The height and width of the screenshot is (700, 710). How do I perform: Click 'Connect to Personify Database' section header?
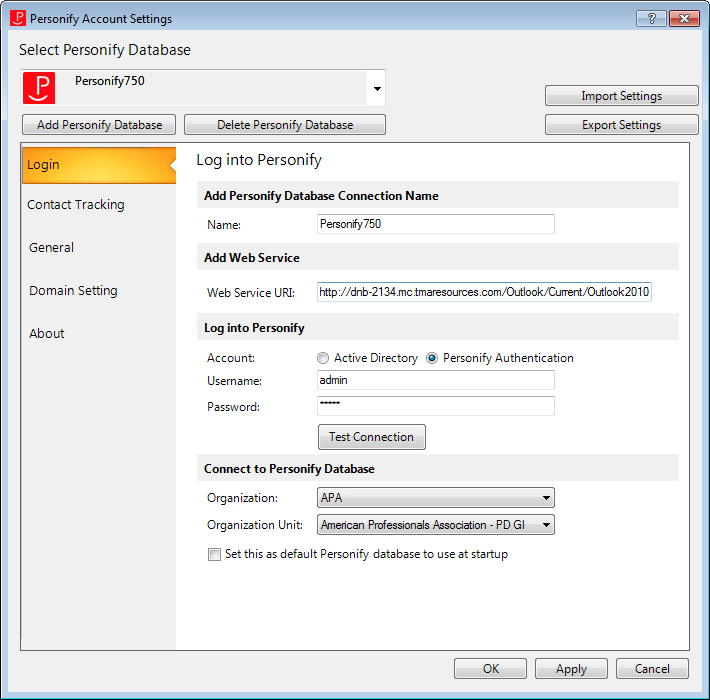(289, 469)
